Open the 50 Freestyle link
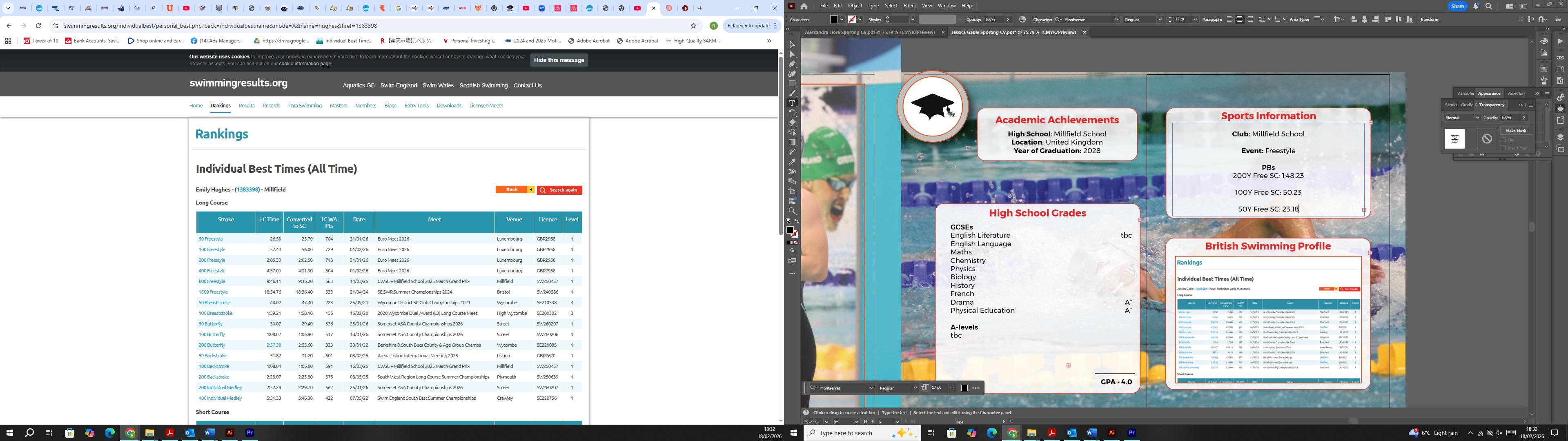The height and width of the screenshot is (441, 1568). pos(211,239)
